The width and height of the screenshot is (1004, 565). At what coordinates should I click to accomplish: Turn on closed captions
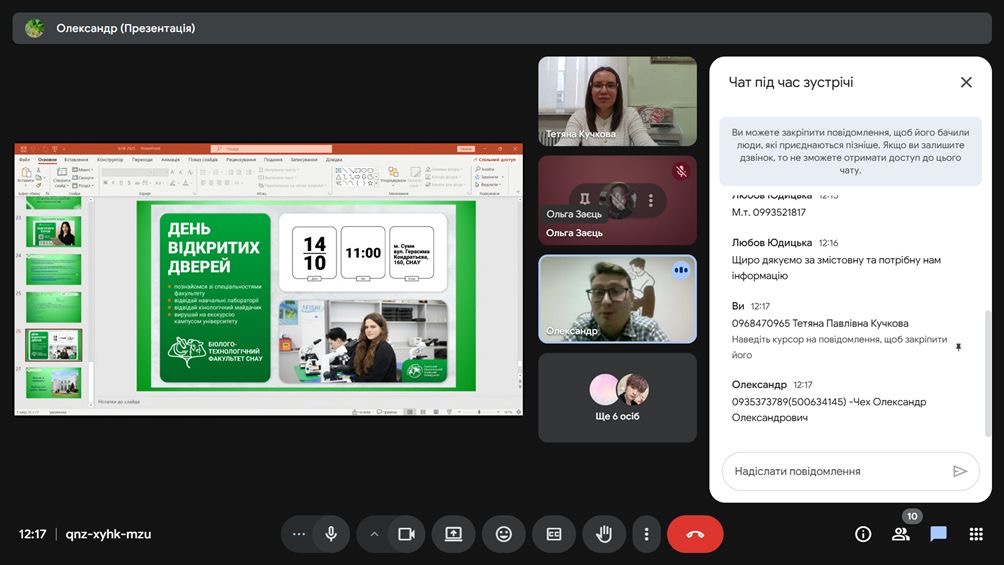[554, 534]
